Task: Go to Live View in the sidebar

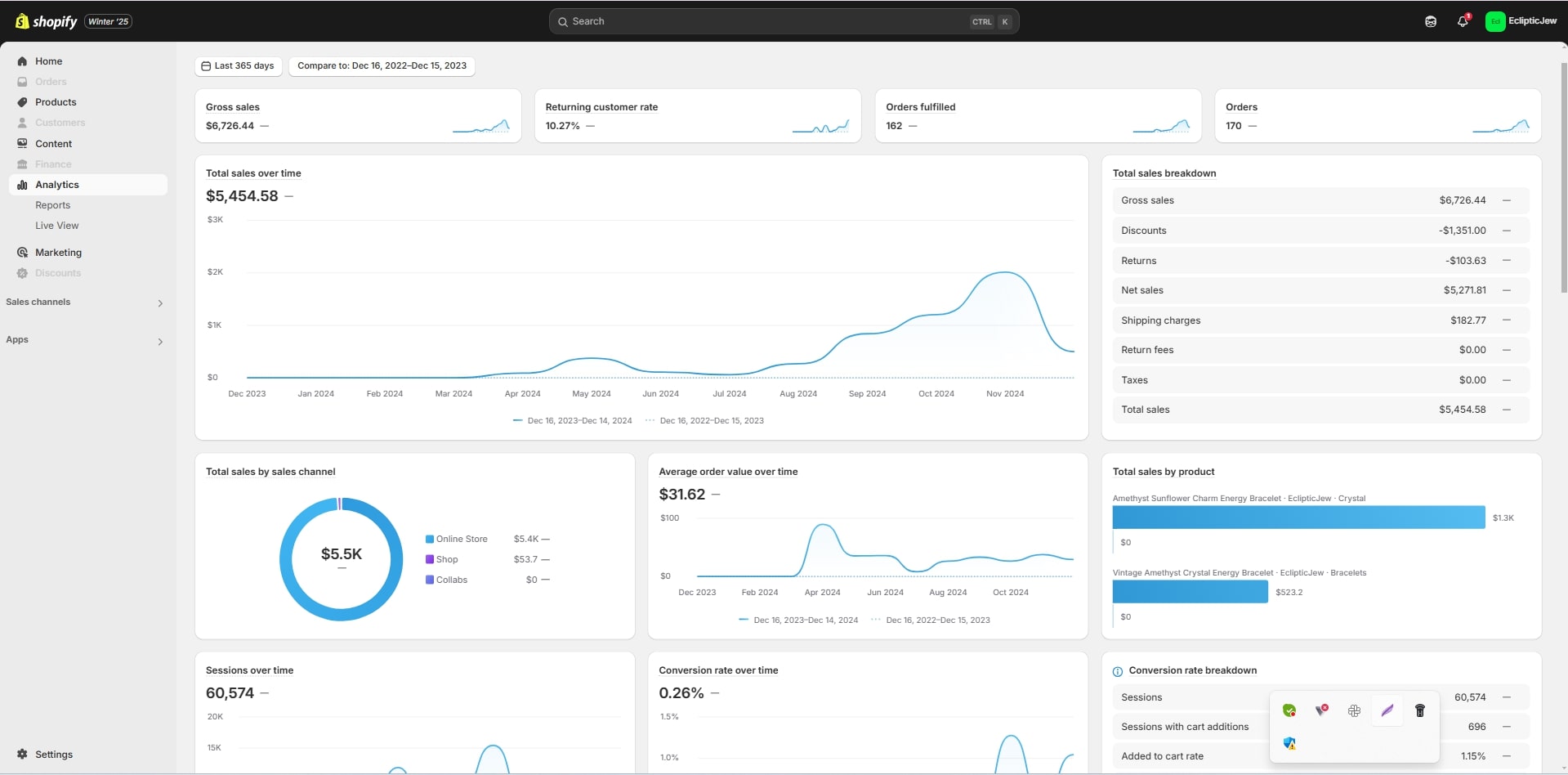Action: point(56,226)
